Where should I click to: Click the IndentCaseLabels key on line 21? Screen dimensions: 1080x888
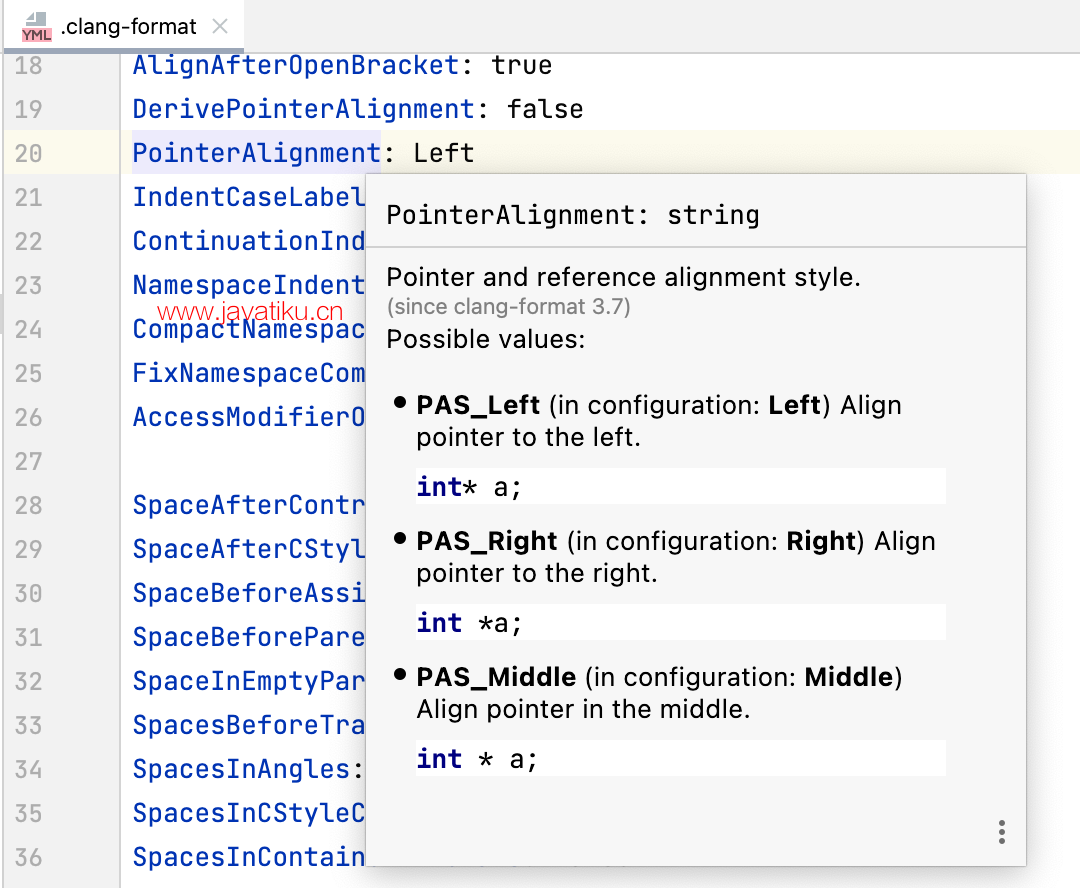coord(248,198)
